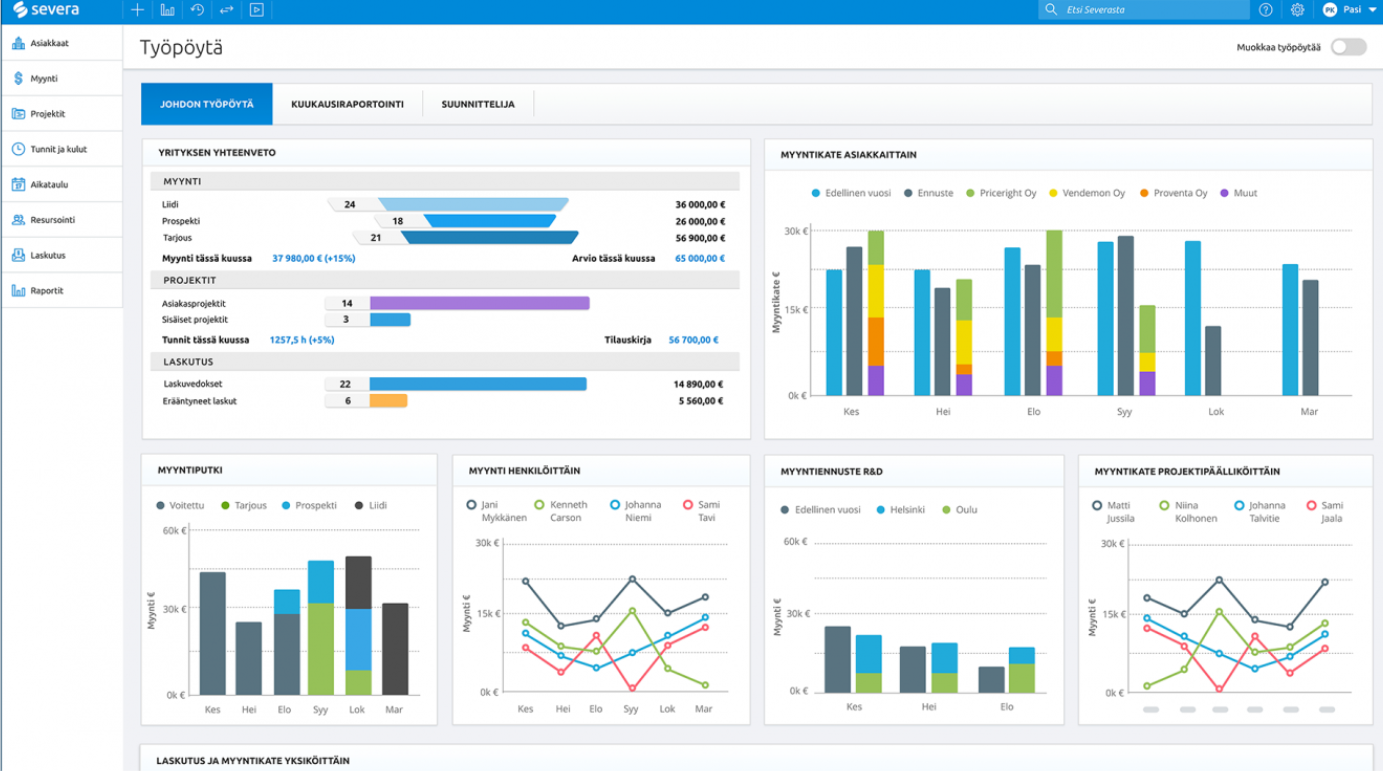Hide the Oulu series in Myyntiennuste legend
This screenshot has width=1383, height=772.
pyautogui.click(x=959, y=510)
